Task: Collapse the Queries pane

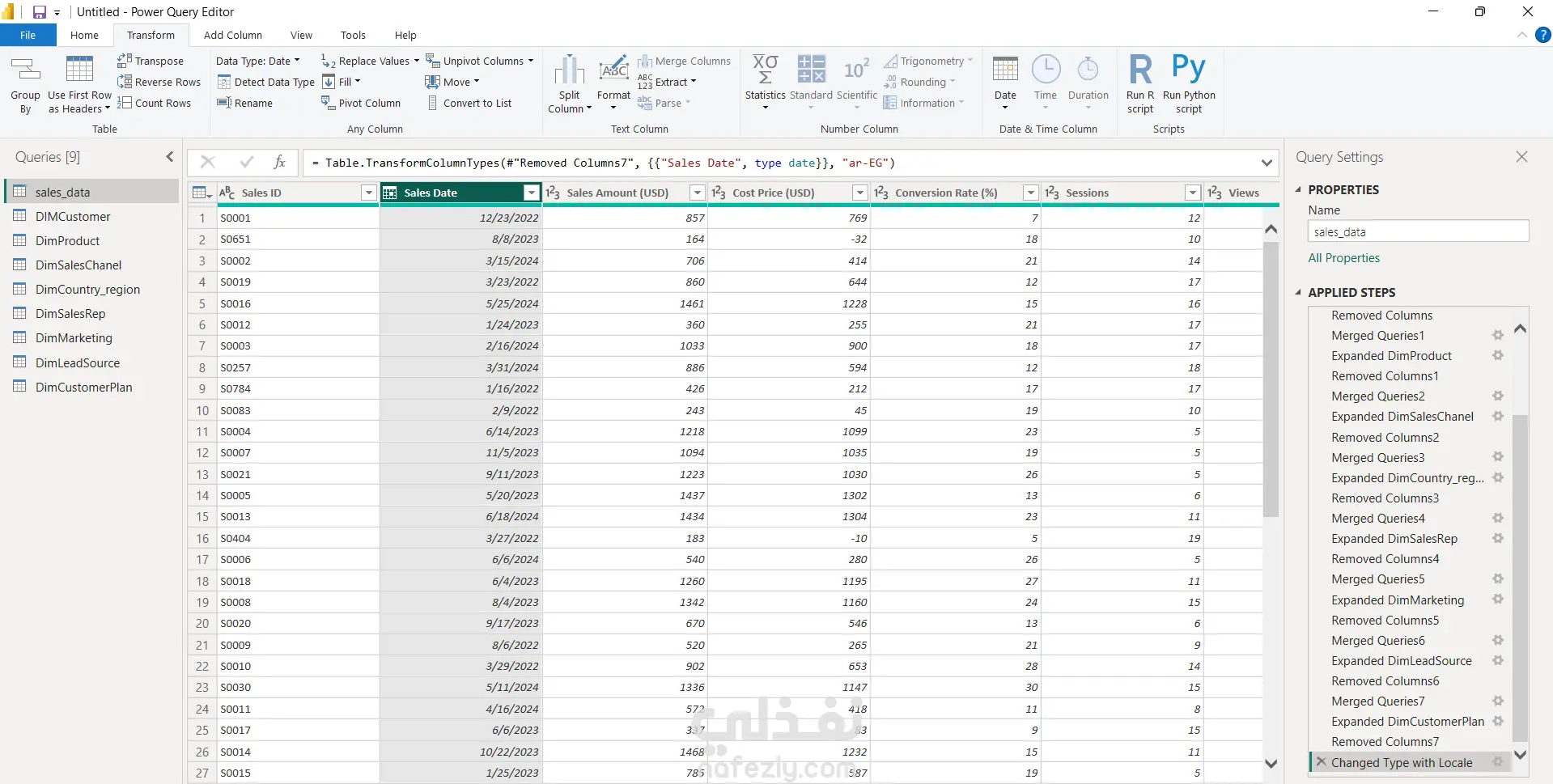Action: (170, 157)
